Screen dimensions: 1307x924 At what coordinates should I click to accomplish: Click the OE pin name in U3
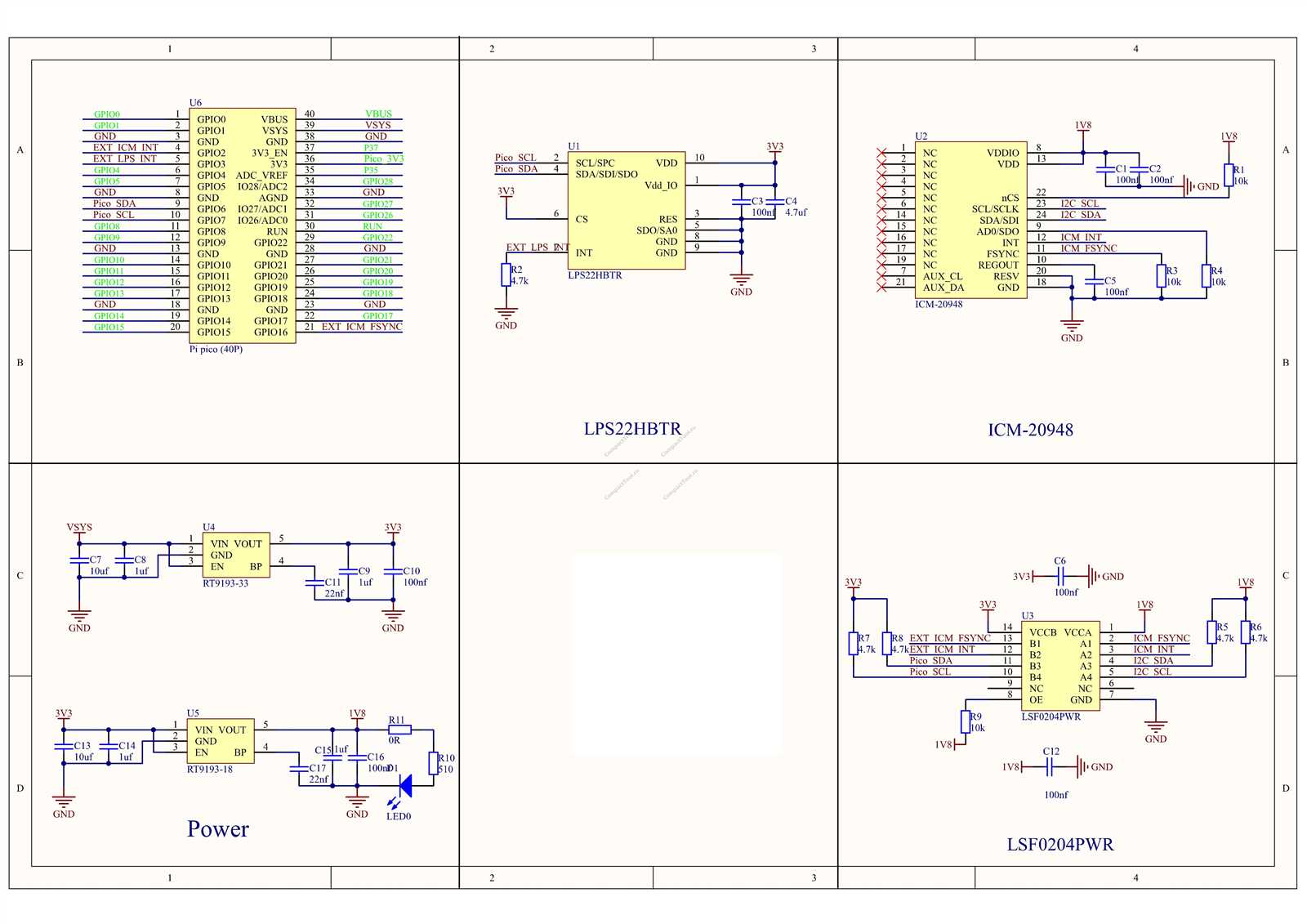1036,700
